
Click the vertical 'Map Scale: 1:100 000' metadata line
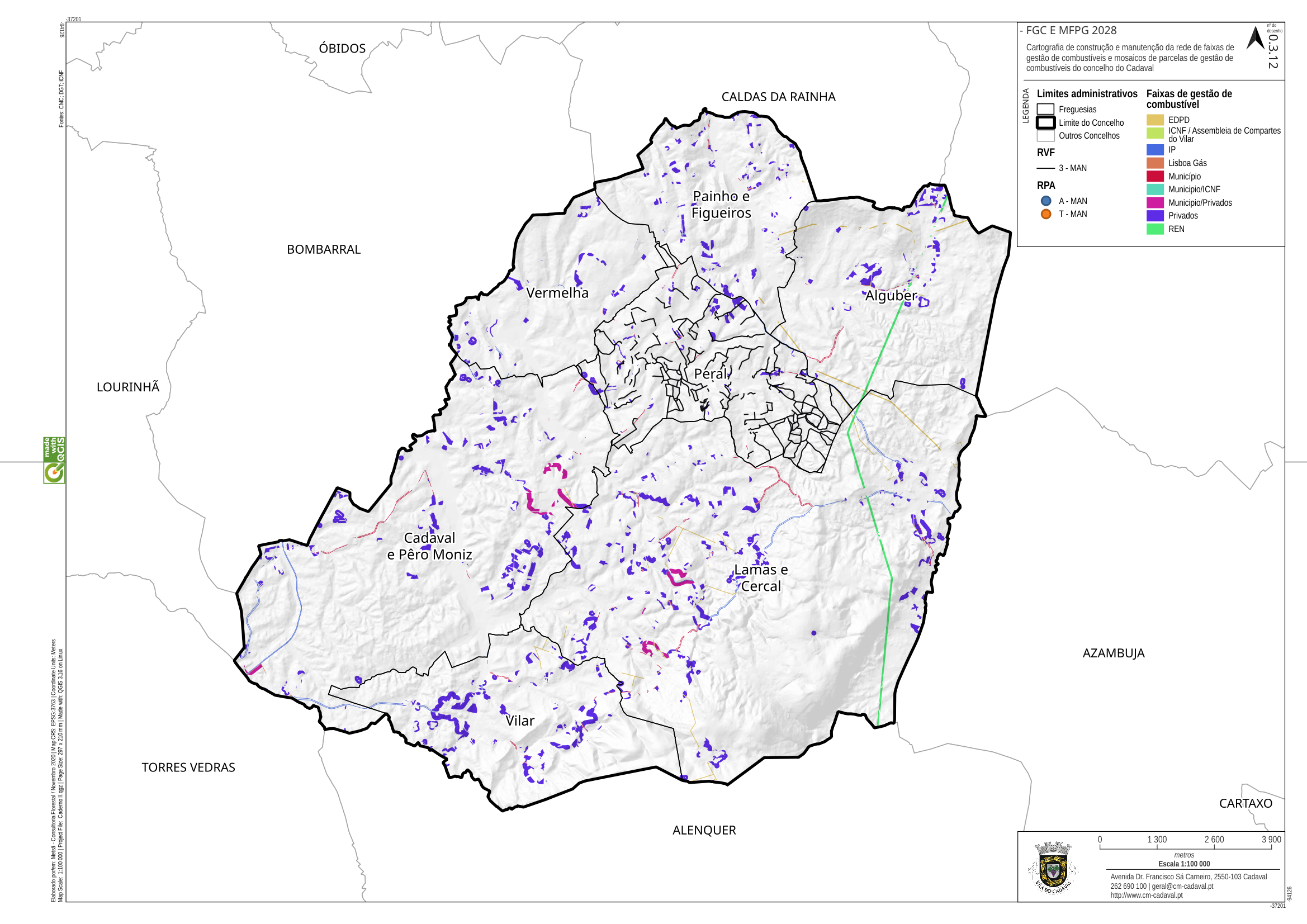(x=61, y=775)
